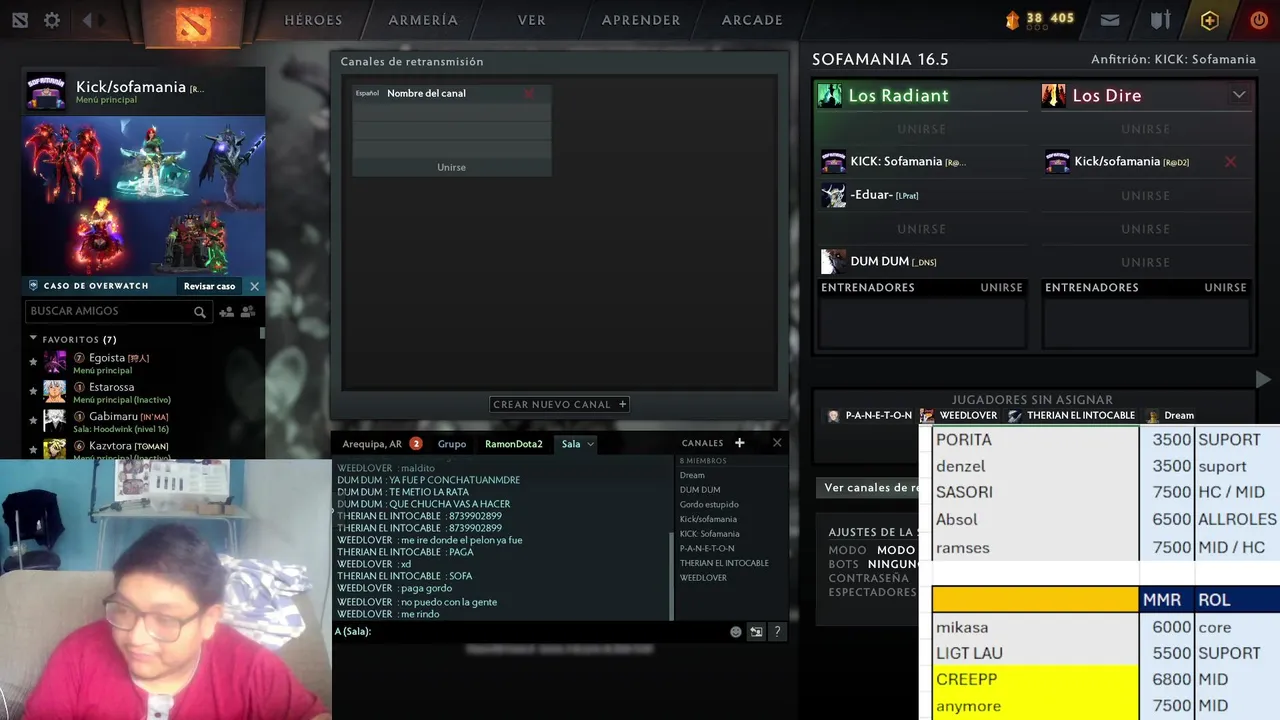This screenshot has height=720, width=1280.
Task: Click Gordo estupido in channel members
Action: (x=709, y=505)
